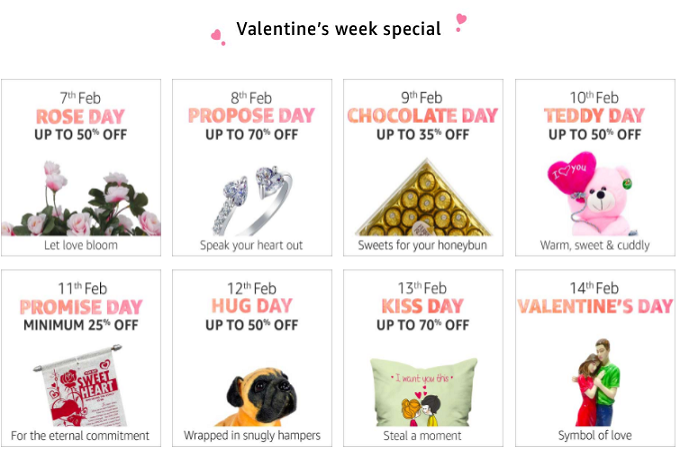Click the 'Let love bloom' caption
Viewport: 680px width, 450px height.
point(81,245)
